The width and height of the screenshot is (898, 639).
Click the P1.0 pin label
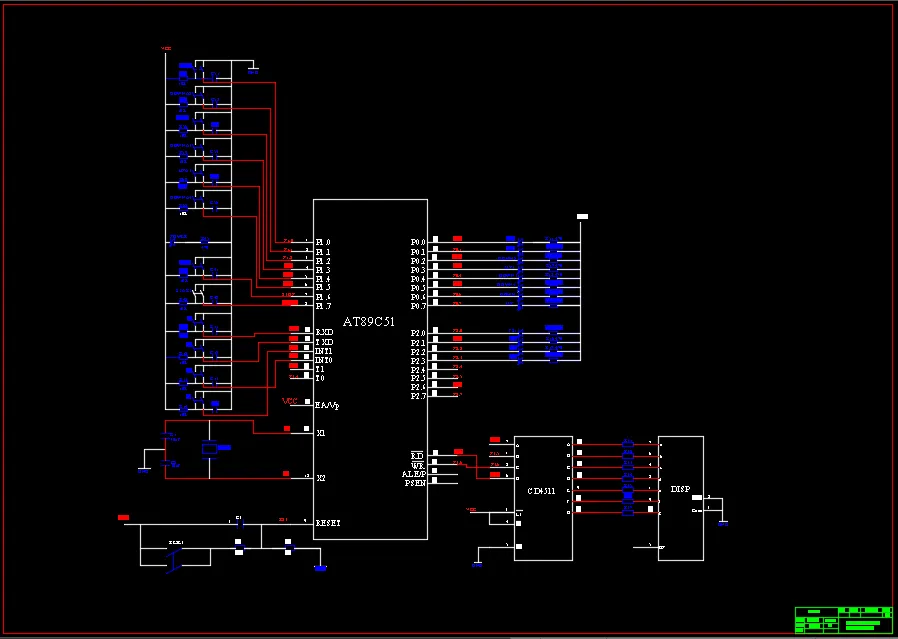pyautogui.click(x=324, y=243)
